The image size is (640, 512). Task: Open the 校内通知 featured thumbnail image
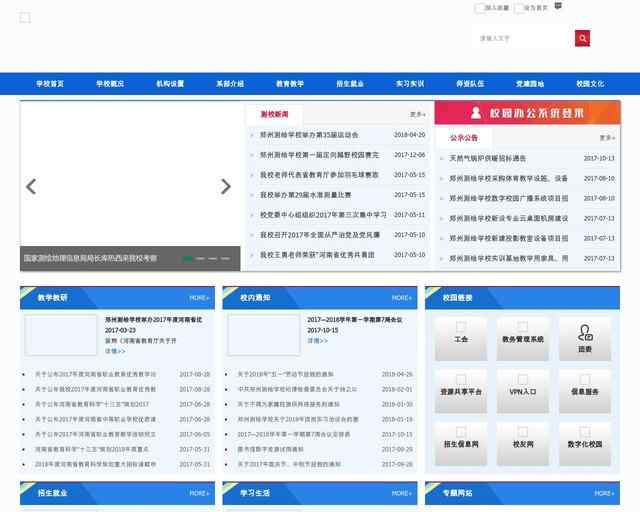click(x=263, y=335)
